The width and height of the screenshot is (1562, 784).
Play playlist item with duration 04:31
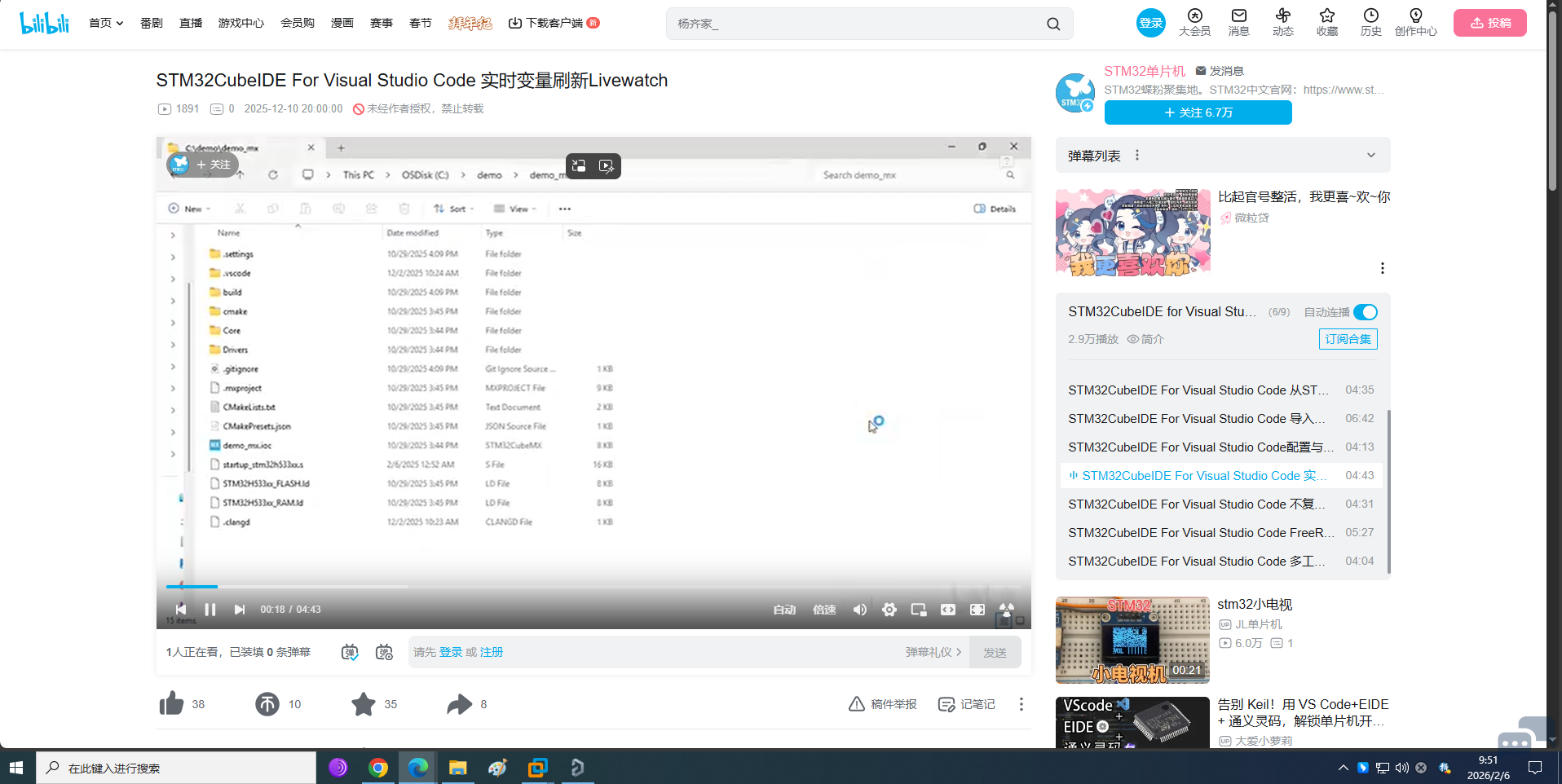point(1221,504)
